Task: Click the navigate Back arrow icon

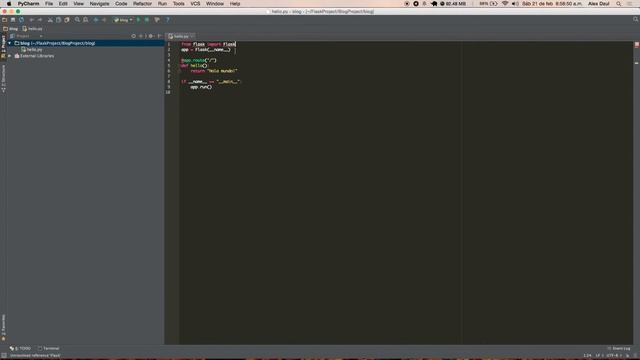Action: [96, 20]
